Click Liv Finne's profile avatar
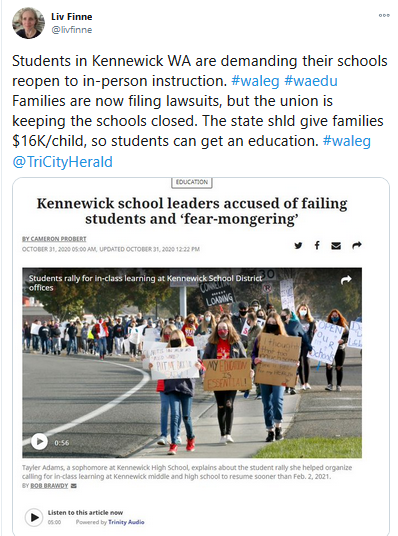398x536 pixels. point(28,23)
